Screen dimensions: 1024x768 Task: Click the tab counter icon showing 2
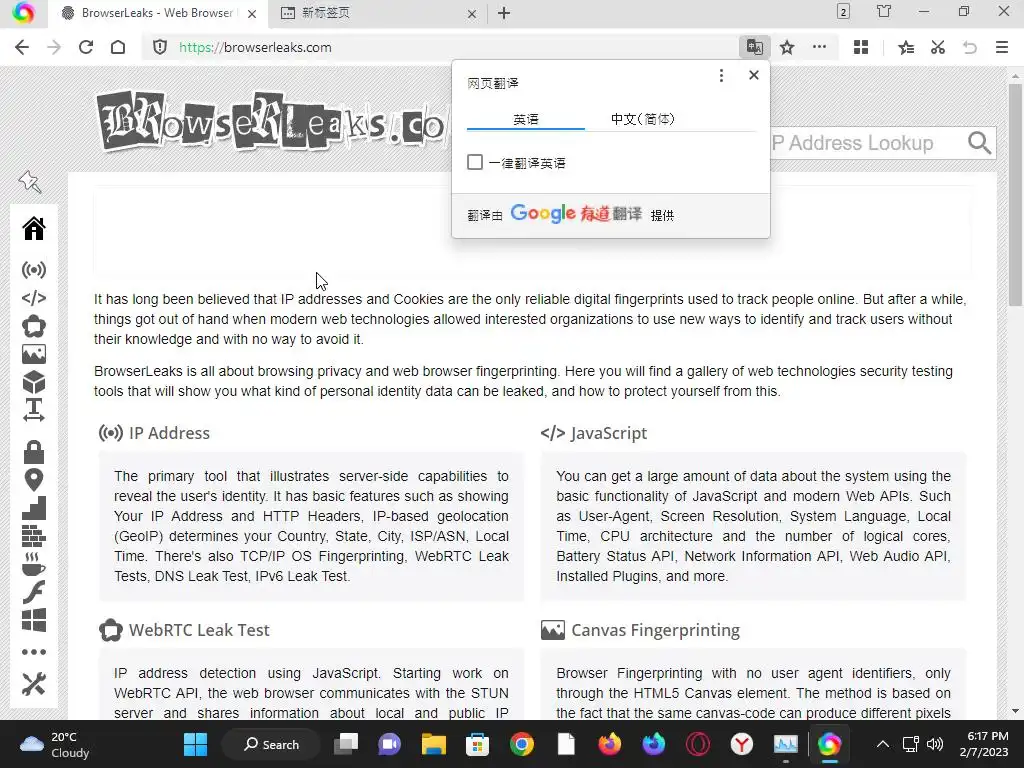pyautogui.click(x=843, y=12)
